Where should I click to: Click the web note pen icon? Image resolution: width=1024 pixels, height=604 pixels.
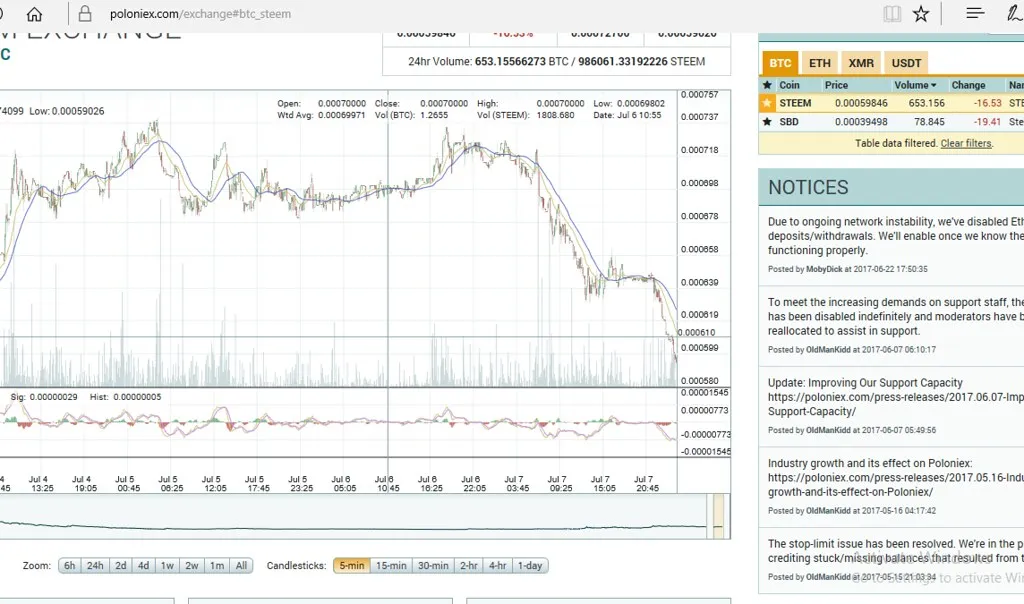coord(1014,13)
